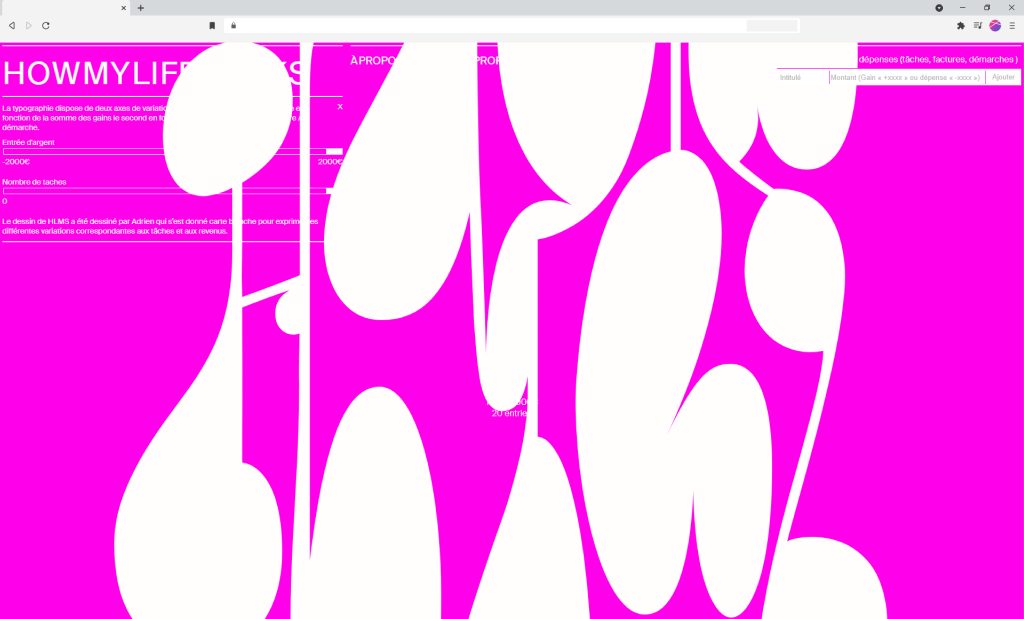Adjust the Nombre de taches slider

click(172, 191)
